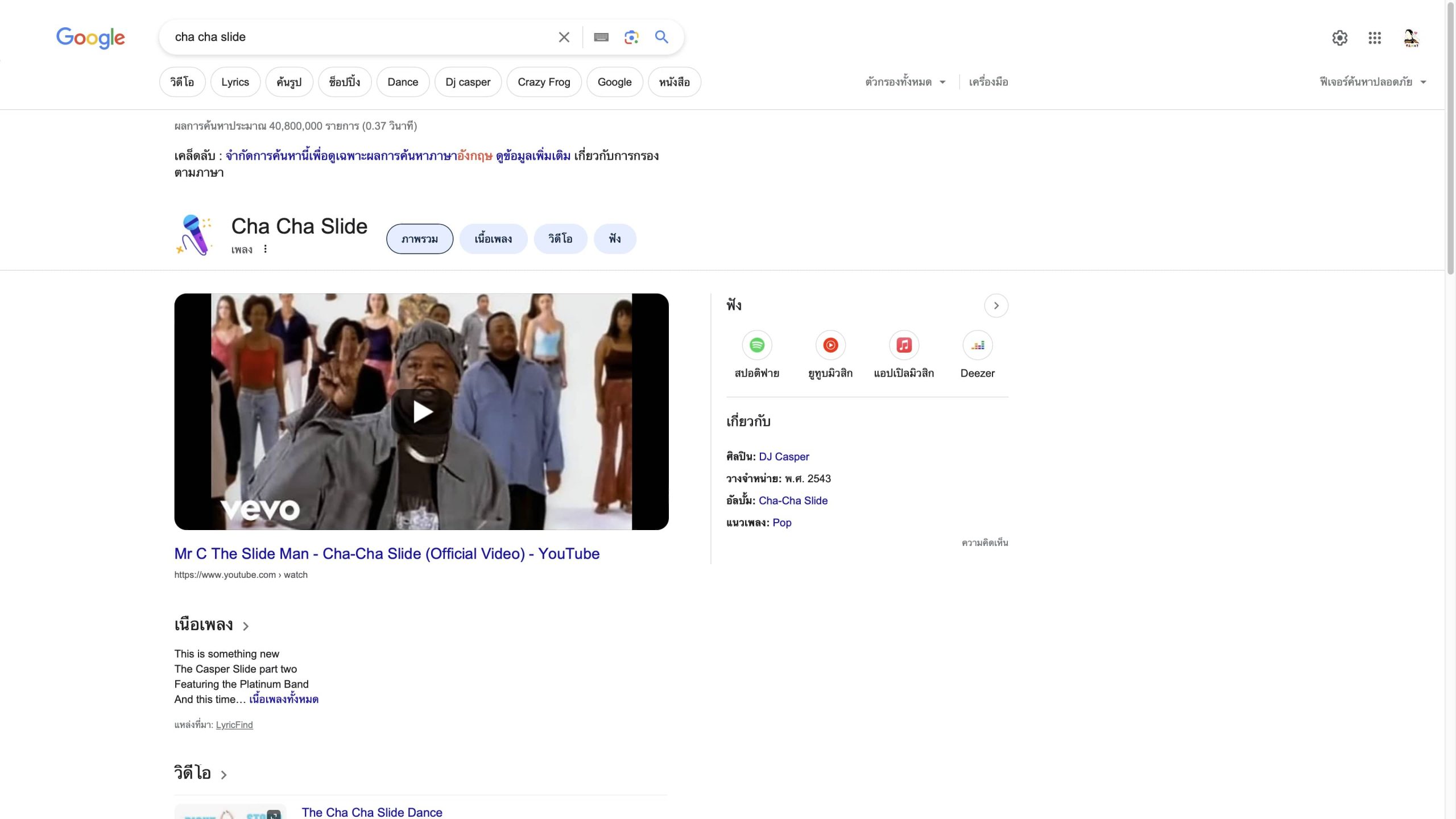1456x819 pixels.
Task: Open Google quick settings gear
Action: click(x=1339, y=38)
